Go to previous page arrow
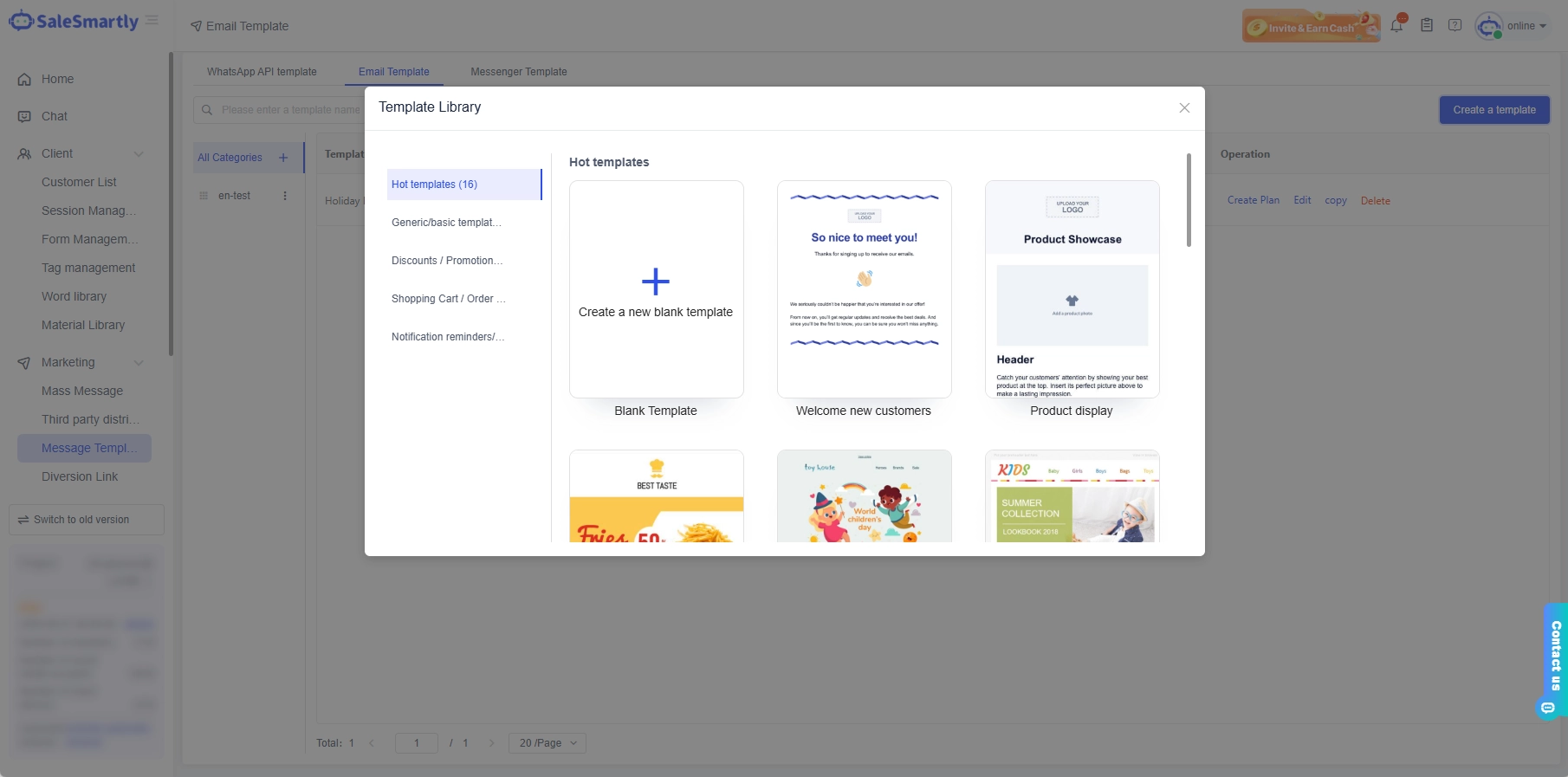 click(x=372, y=743)
